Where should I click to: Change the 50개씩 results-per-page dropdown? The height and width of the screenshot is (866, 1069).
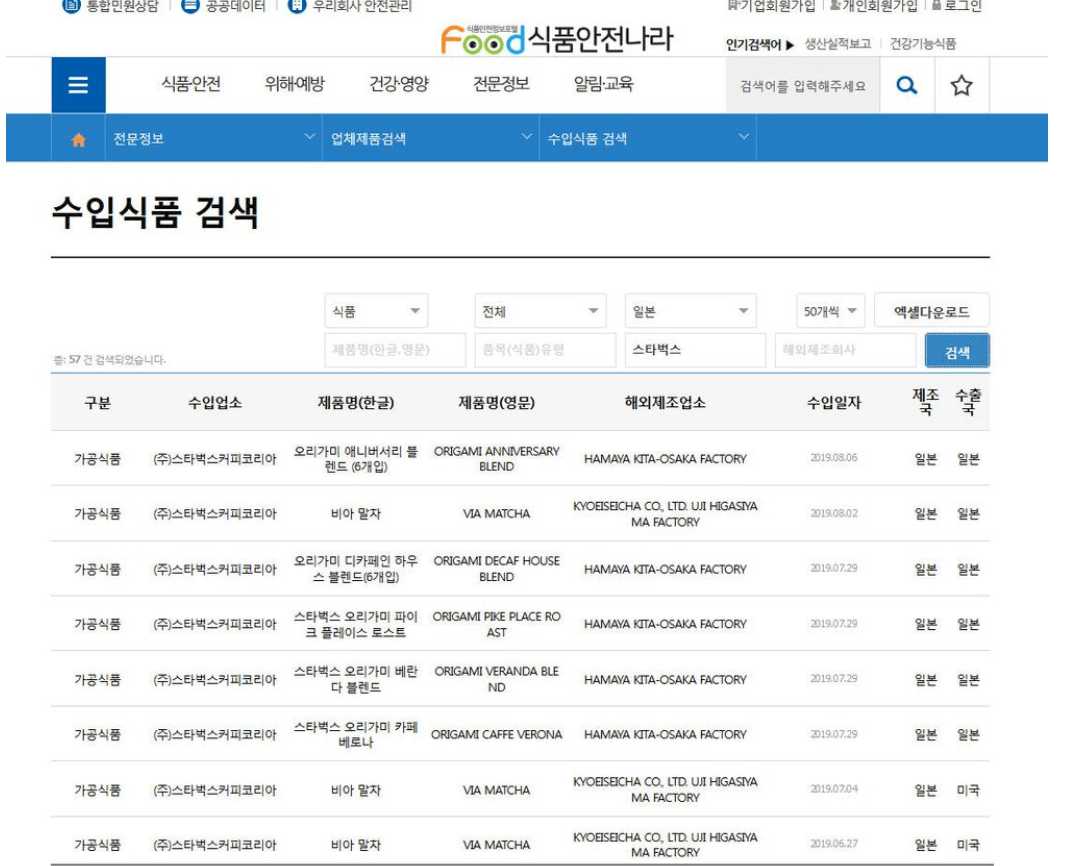[831, 312]
